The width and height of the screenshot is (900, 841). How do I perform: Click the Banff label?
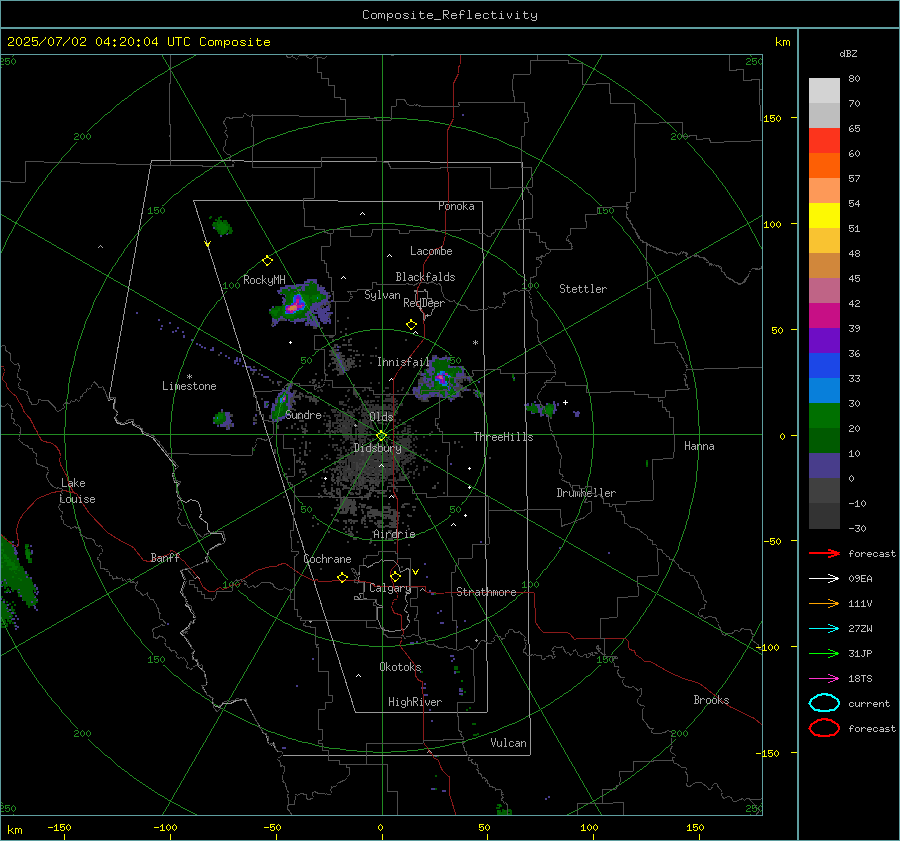point(165,557)
